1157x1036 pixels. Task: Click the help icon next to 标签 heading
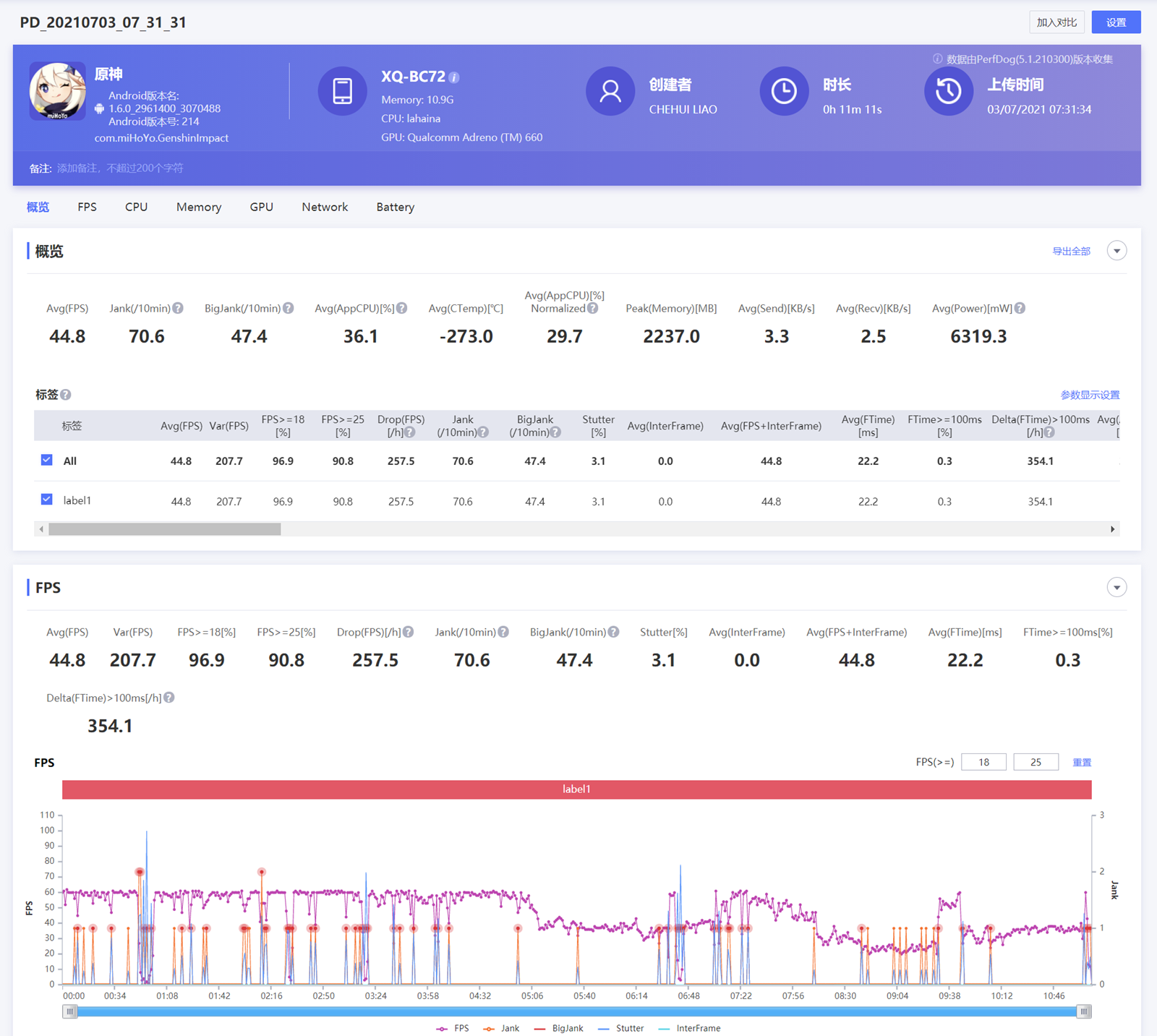[66, 395]
